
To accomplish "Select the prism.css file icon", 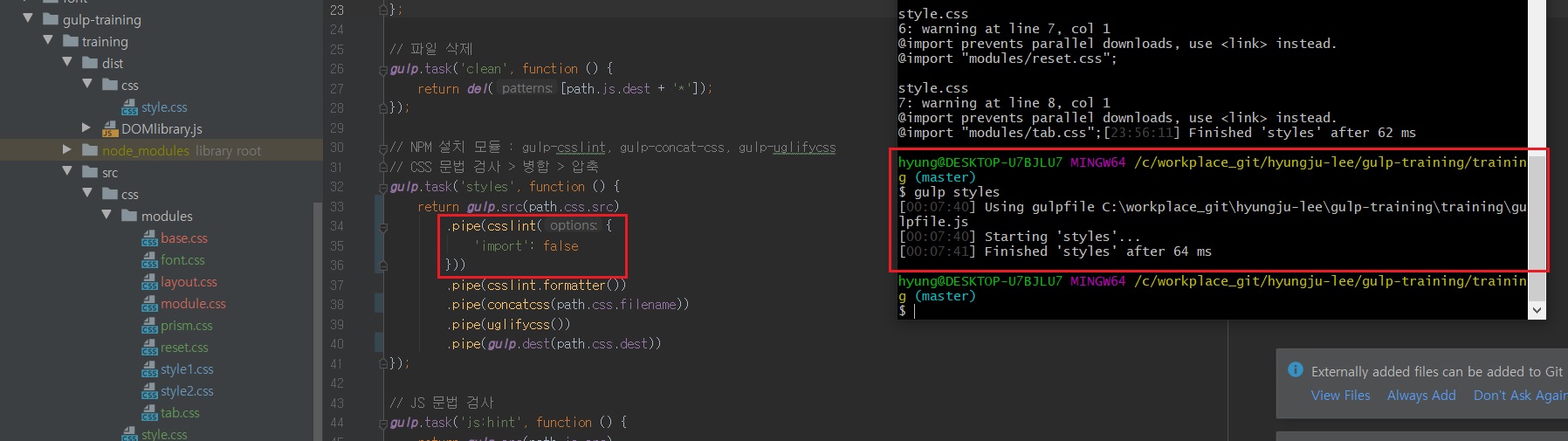I will (x=149, y=326).
